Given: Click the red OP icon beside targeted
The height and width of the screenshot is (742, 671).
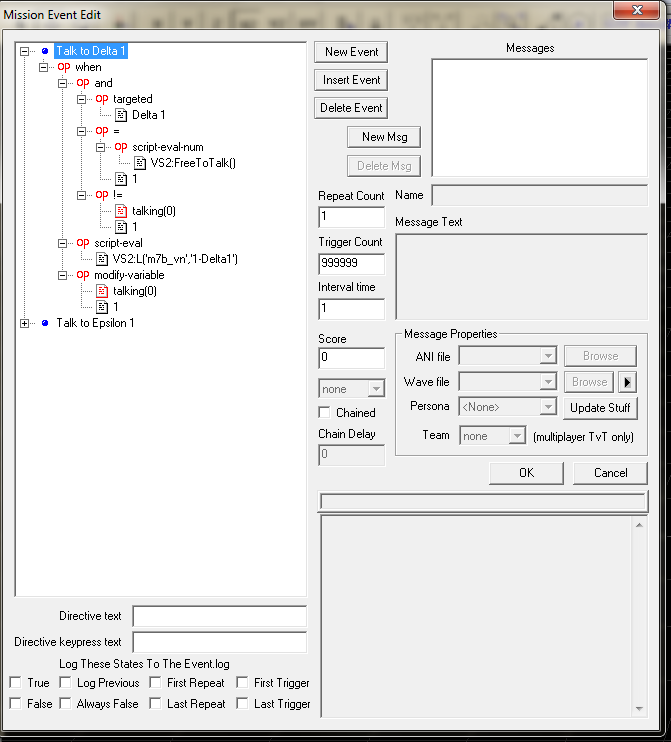Looking at the screenshot, I should (x=102, y=99).
